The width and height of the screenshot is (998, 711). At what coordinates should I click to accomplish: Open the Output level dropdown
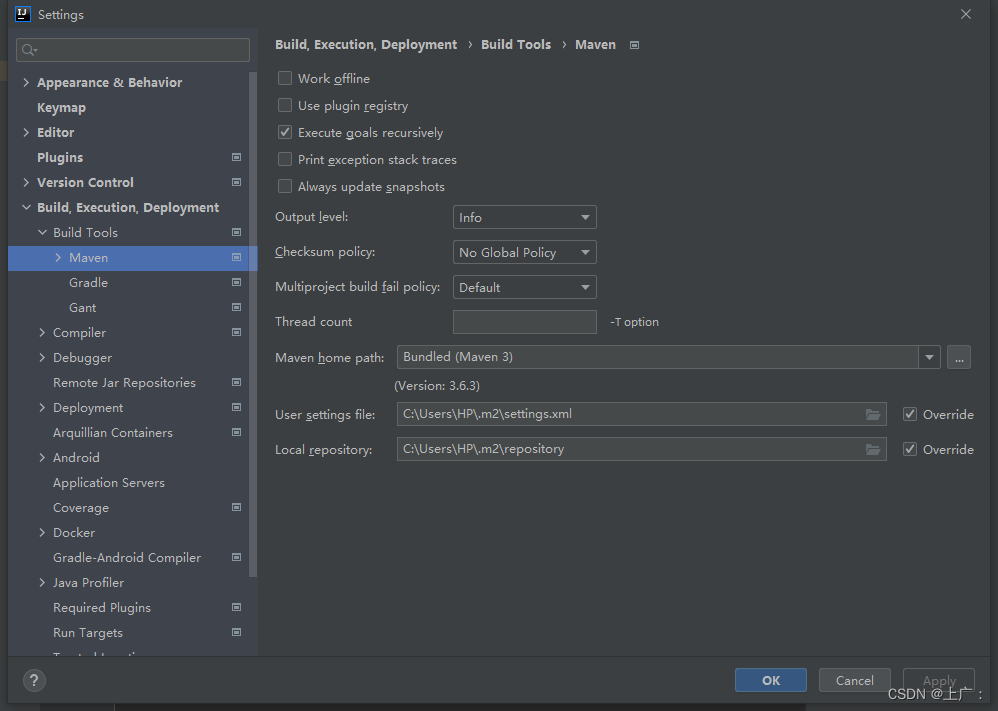(524, 217)
